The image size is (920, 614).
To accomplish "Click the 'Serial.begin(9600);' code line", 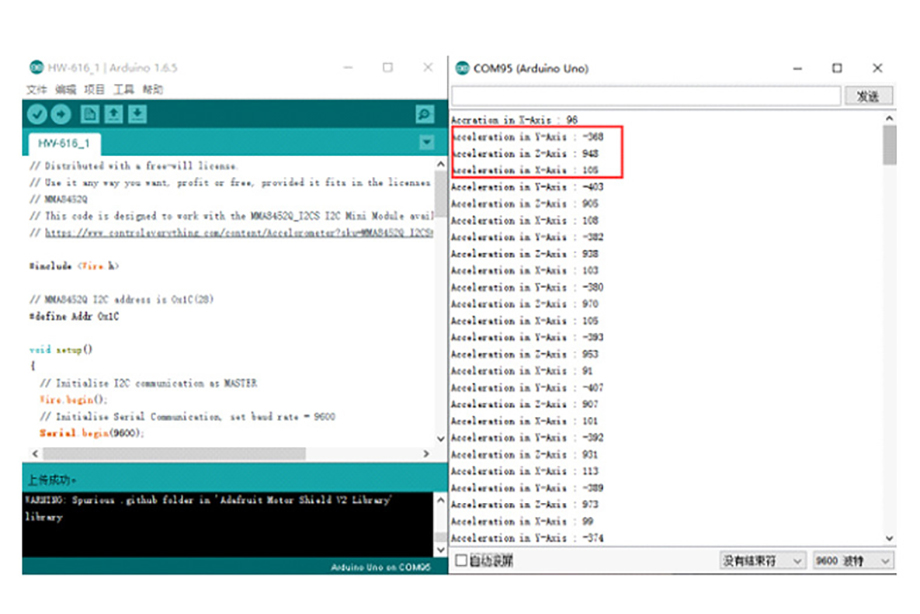I will pyautogui.click(x=92, y=433).
